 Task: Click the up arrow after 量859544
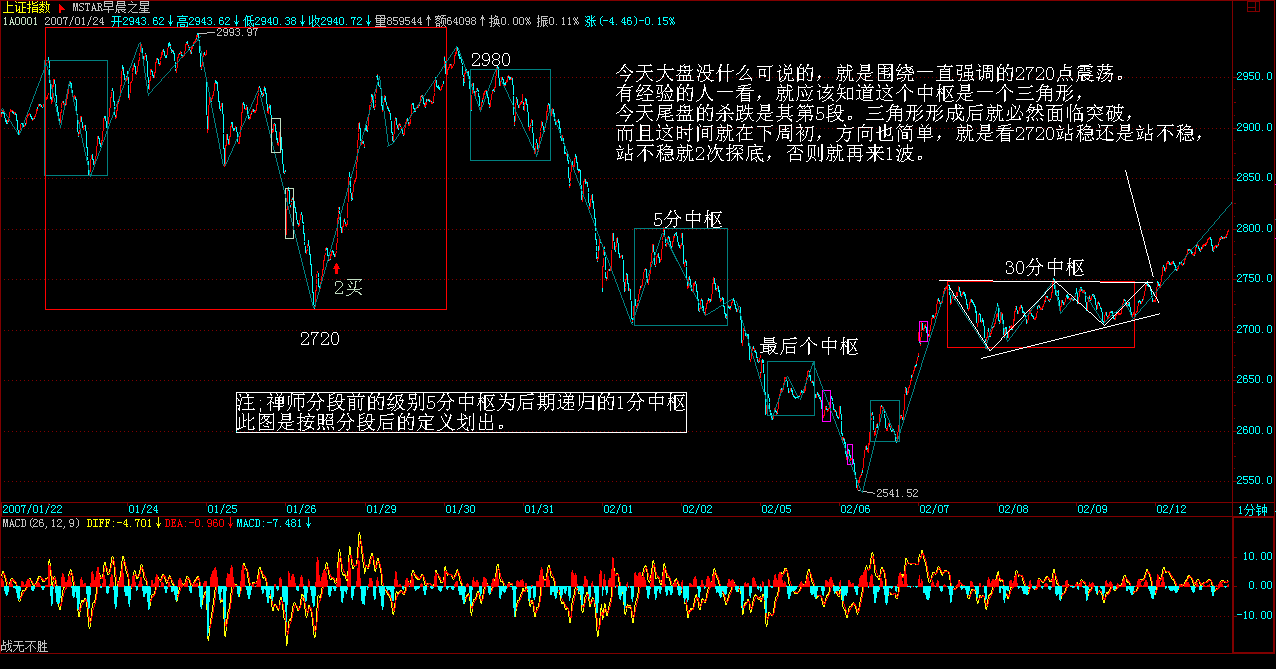[428, 21]
